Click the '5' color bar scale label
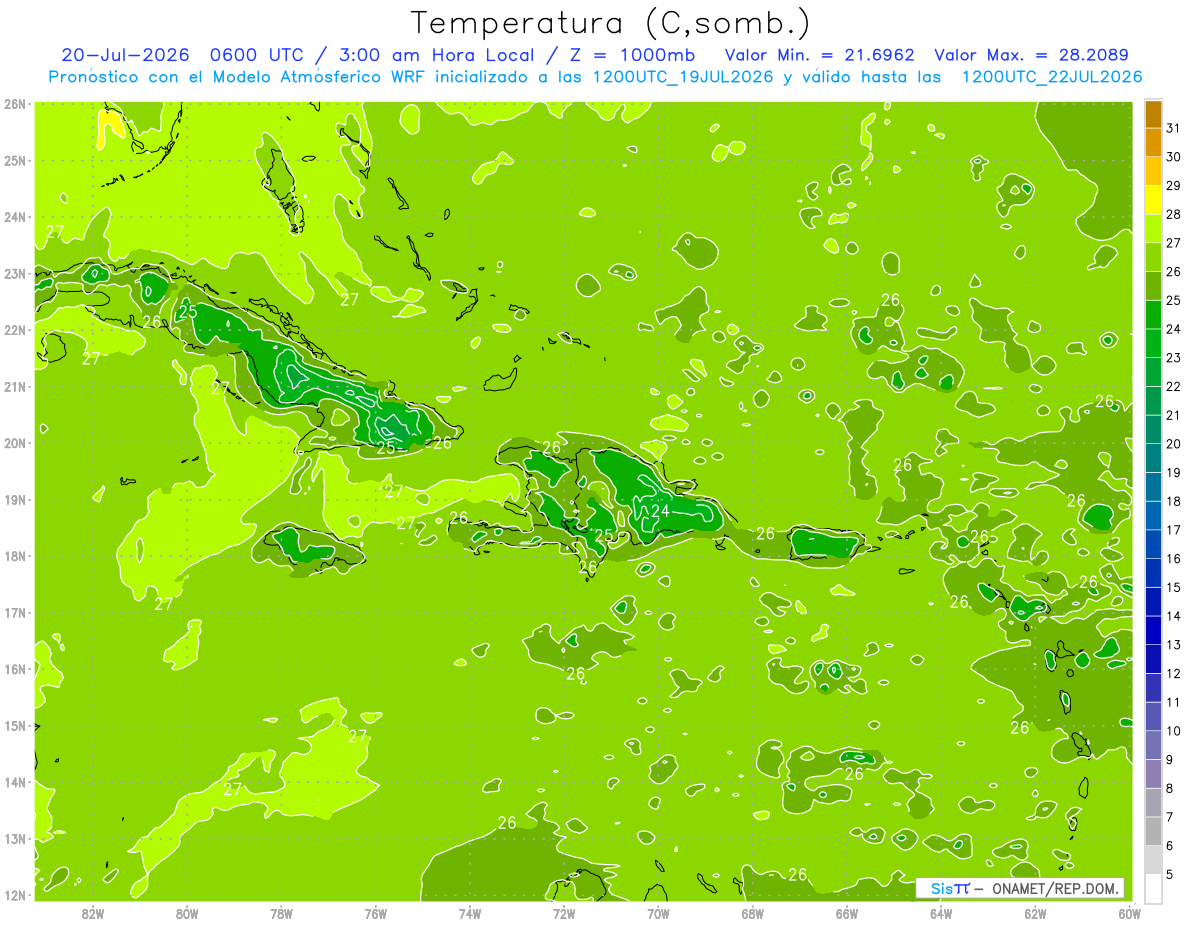The height and width of the screenshot is (927, 1200). (1169, 874)
